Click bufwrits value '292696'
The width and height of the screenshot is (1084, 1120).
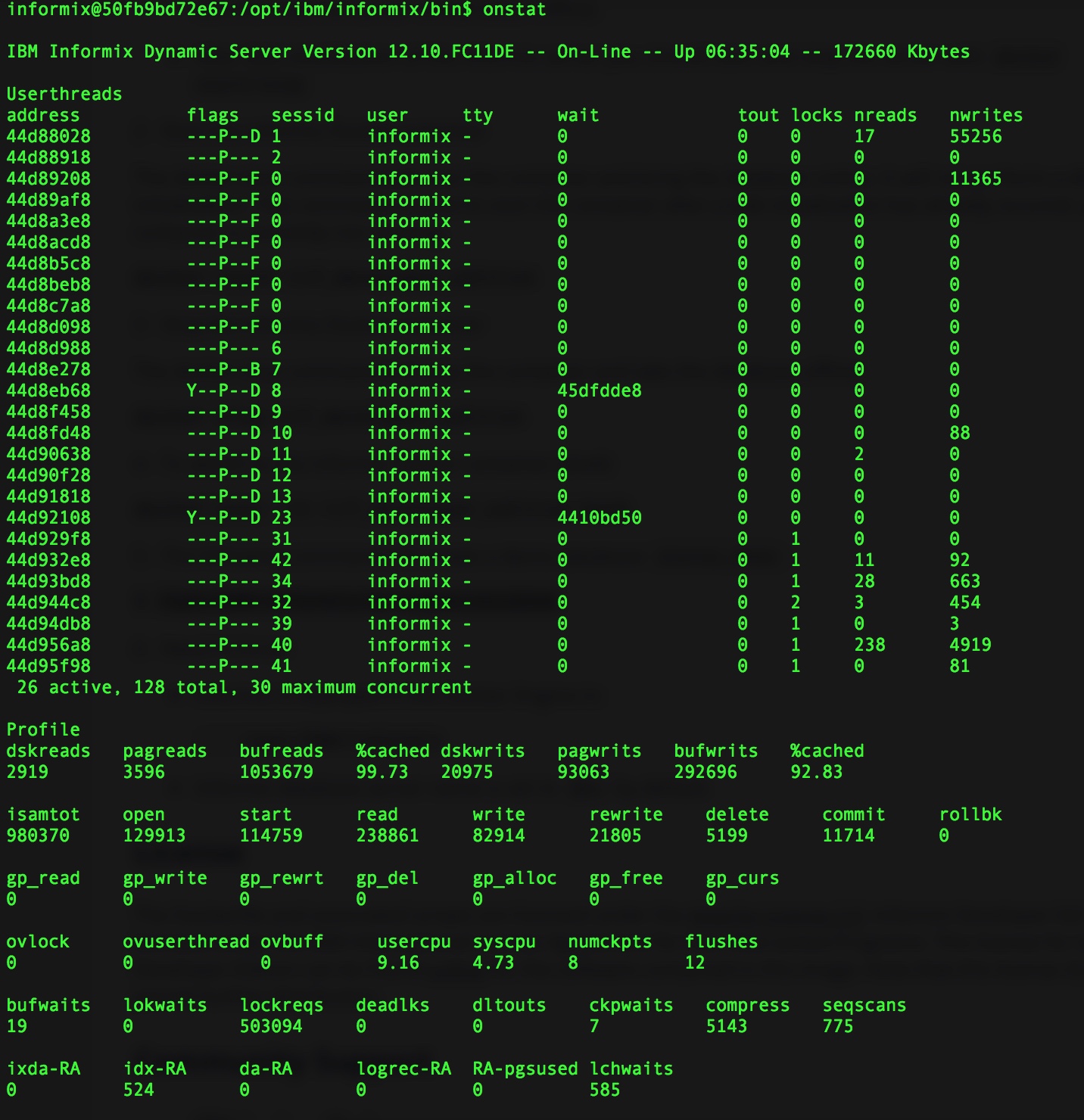point(706,772)
